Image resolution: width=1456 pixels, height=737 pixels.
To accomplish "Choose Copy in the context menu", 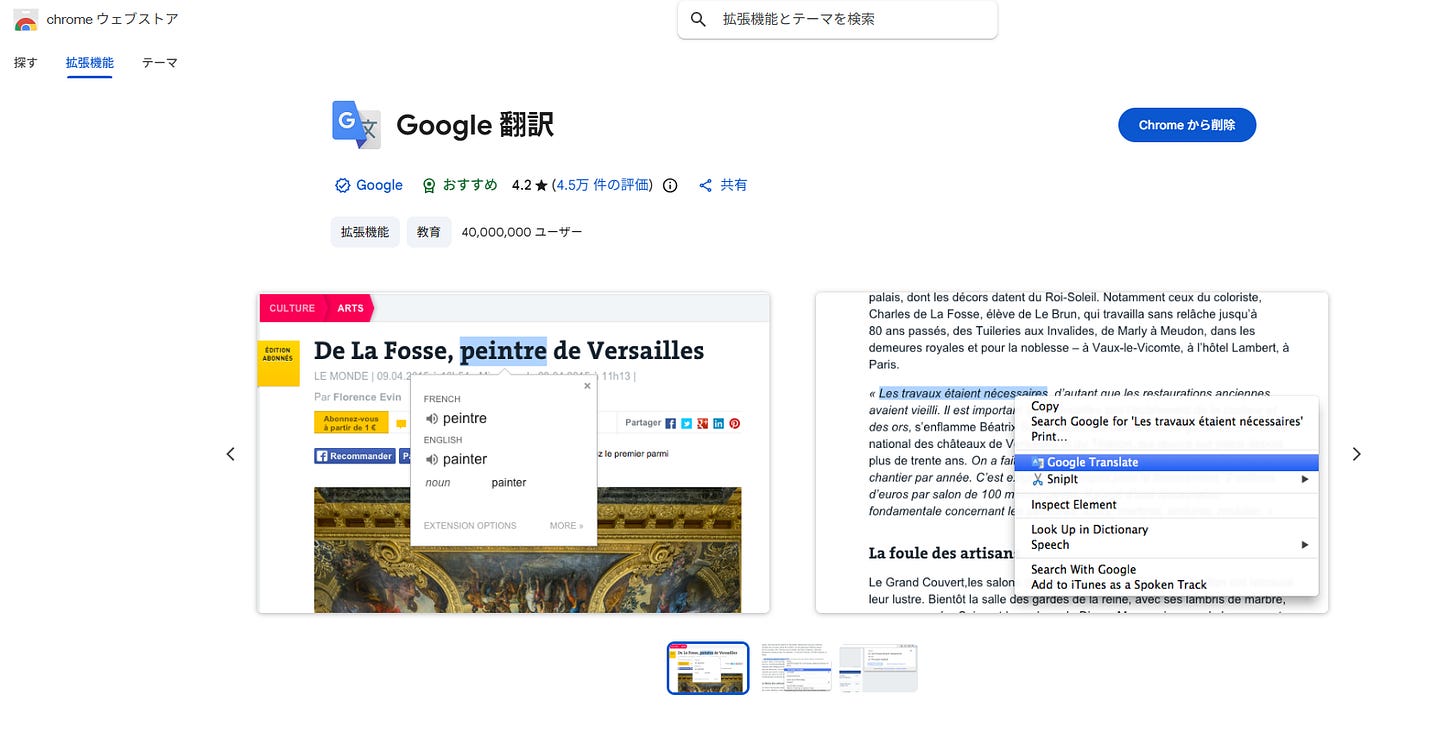I will [1045, 406].
